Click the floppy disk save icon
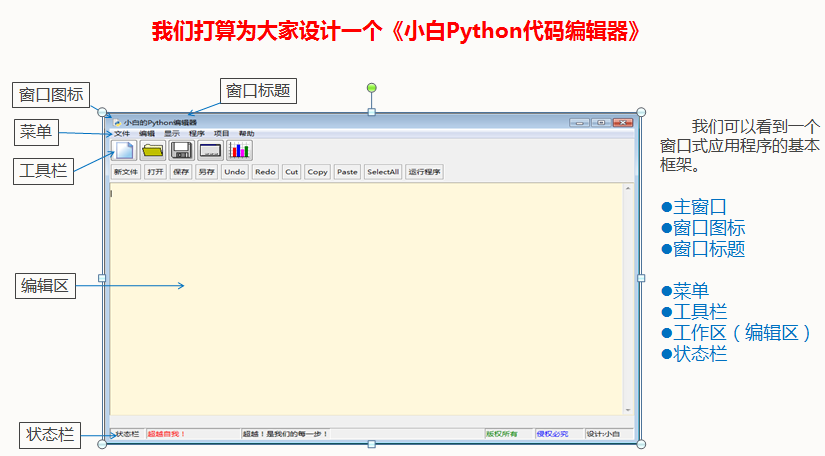Viewport: 825px width, 456px height. (182, 150)
